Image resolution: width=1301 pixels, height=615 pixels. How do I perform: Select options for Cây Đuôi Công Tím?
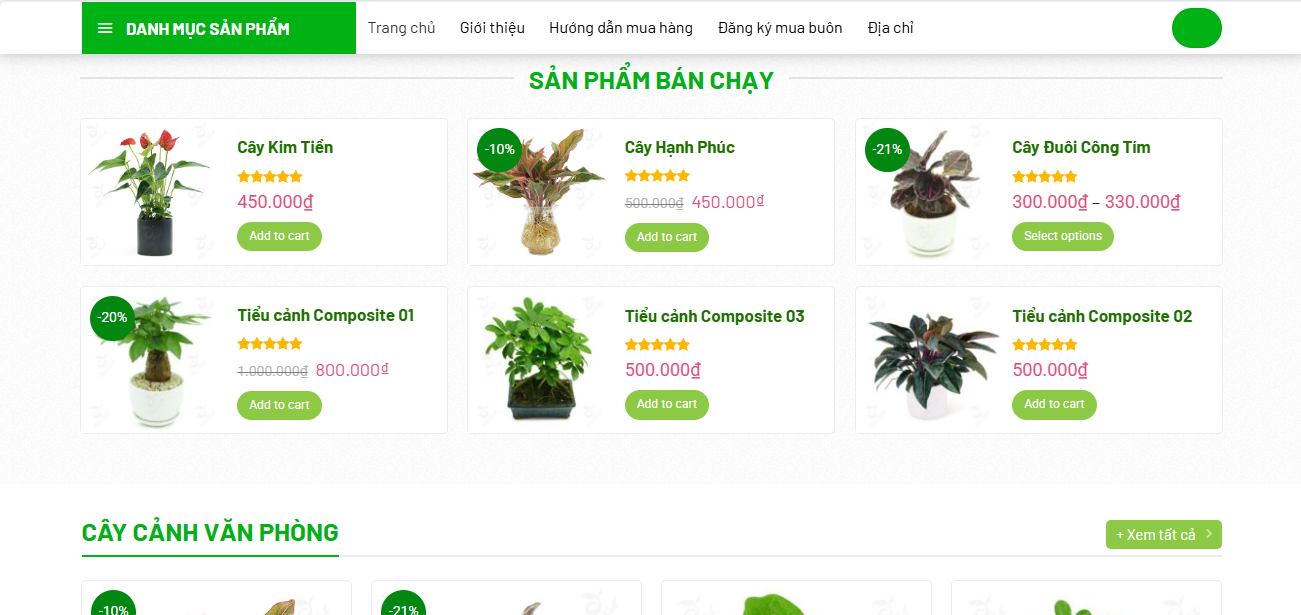1063,237
